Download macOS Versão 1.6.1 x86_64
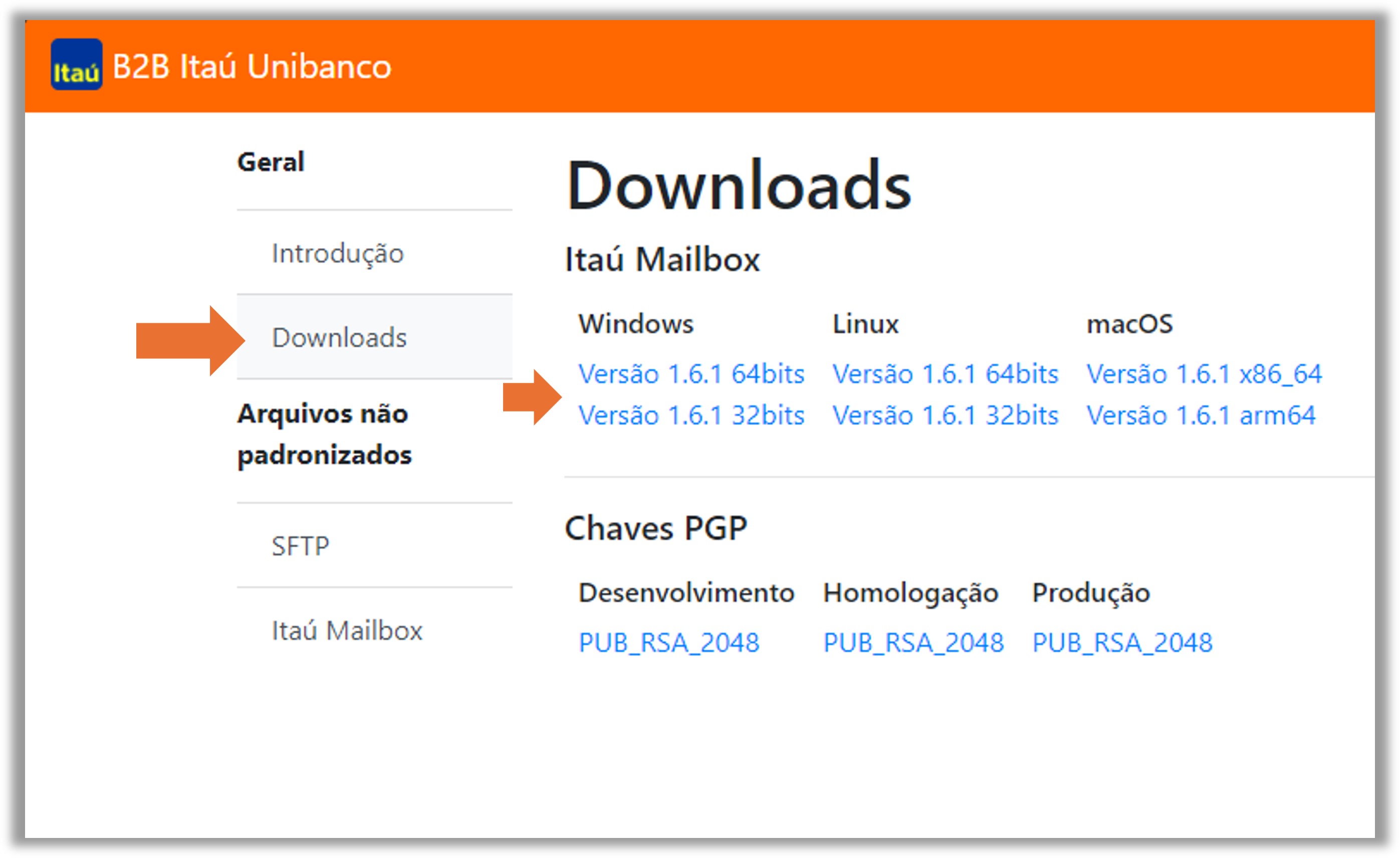1400x858 pixels. [x=1204, y=374]
